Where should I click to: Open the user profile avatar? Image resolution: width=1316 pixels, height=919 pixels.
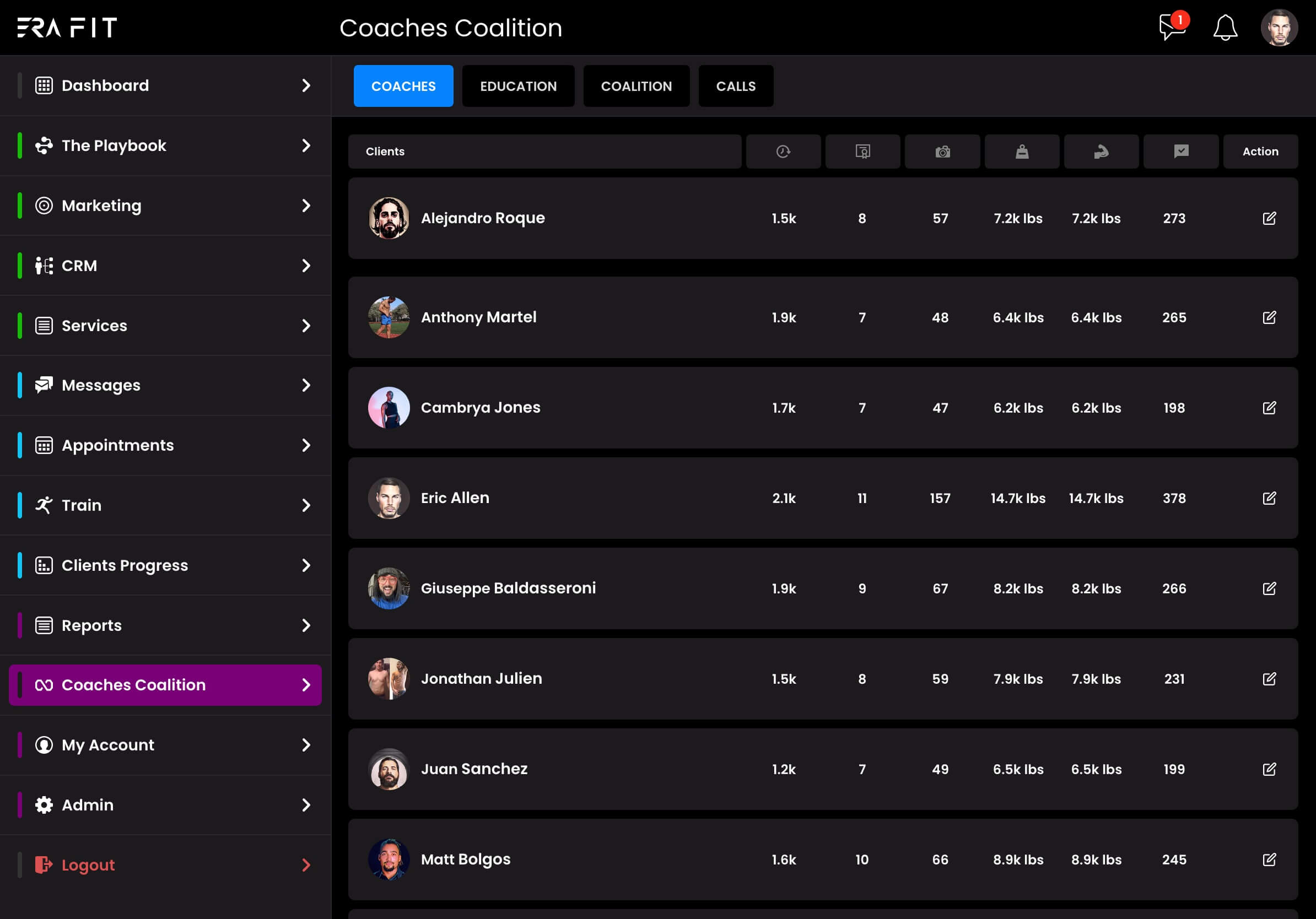point(1279,28)
